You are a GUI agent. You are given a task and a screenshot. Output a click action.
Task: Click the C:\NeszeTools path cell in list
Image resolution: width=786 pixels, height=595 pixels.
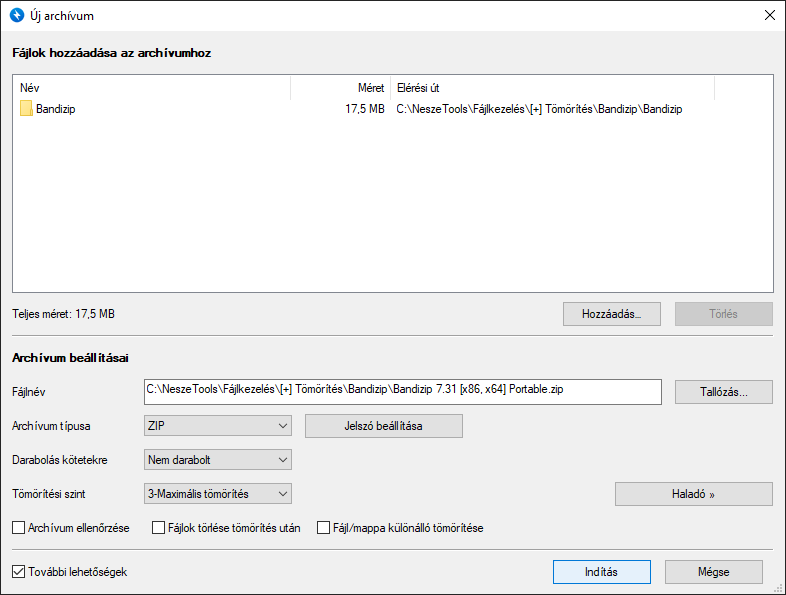tap(539, 109)
